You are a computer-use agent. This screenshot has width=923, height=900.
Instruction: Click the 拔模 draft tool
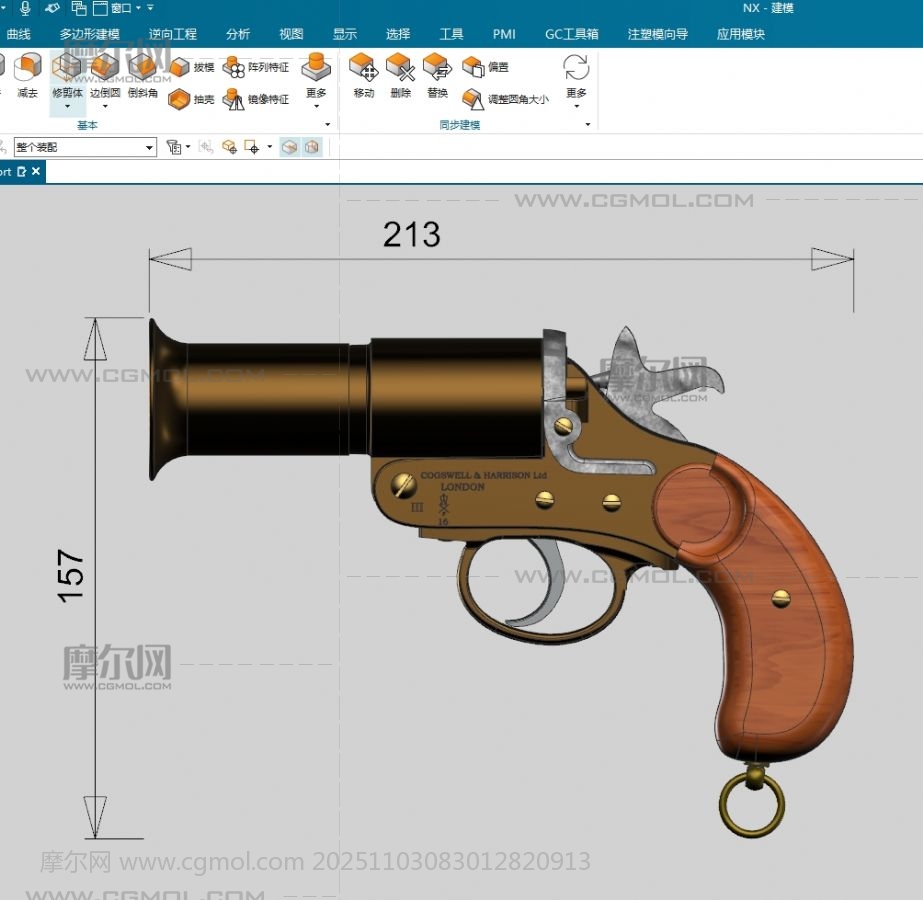click(x=192, y=67)
